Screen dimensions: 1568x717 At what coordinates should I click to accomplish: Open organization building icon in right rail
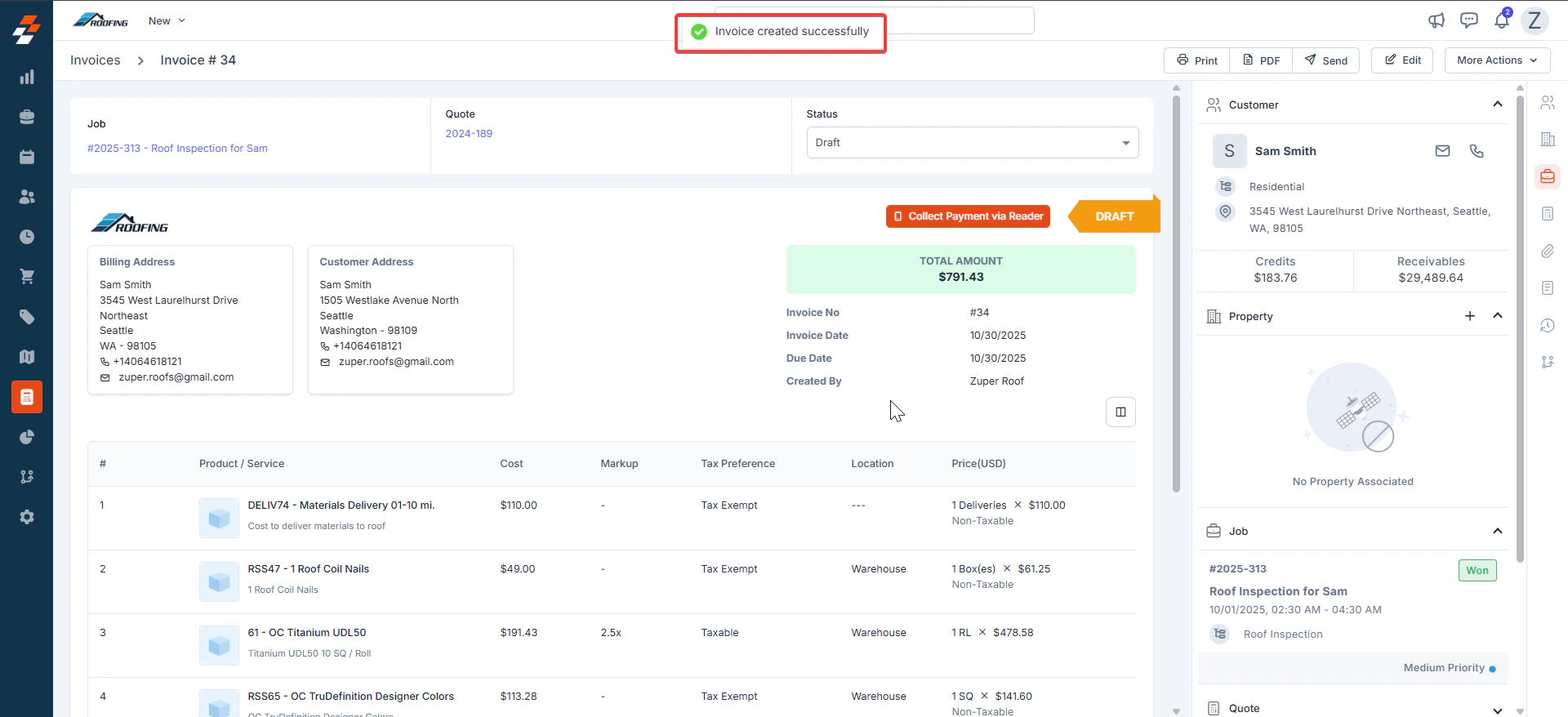tap(1548, 140)
